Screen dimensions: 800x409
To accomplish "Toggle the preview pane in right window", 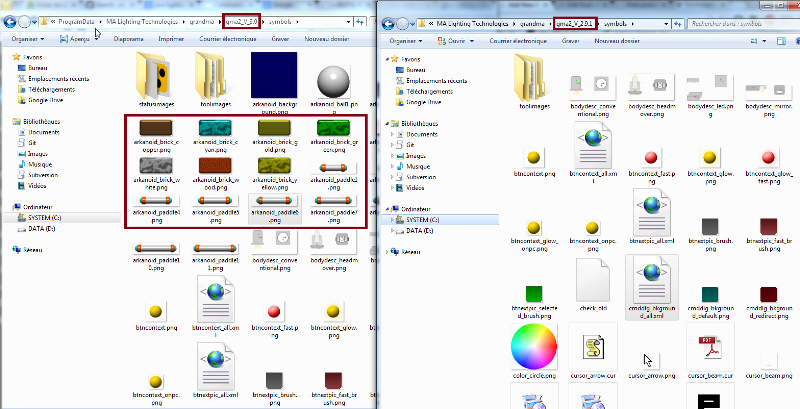I will 780,41.
